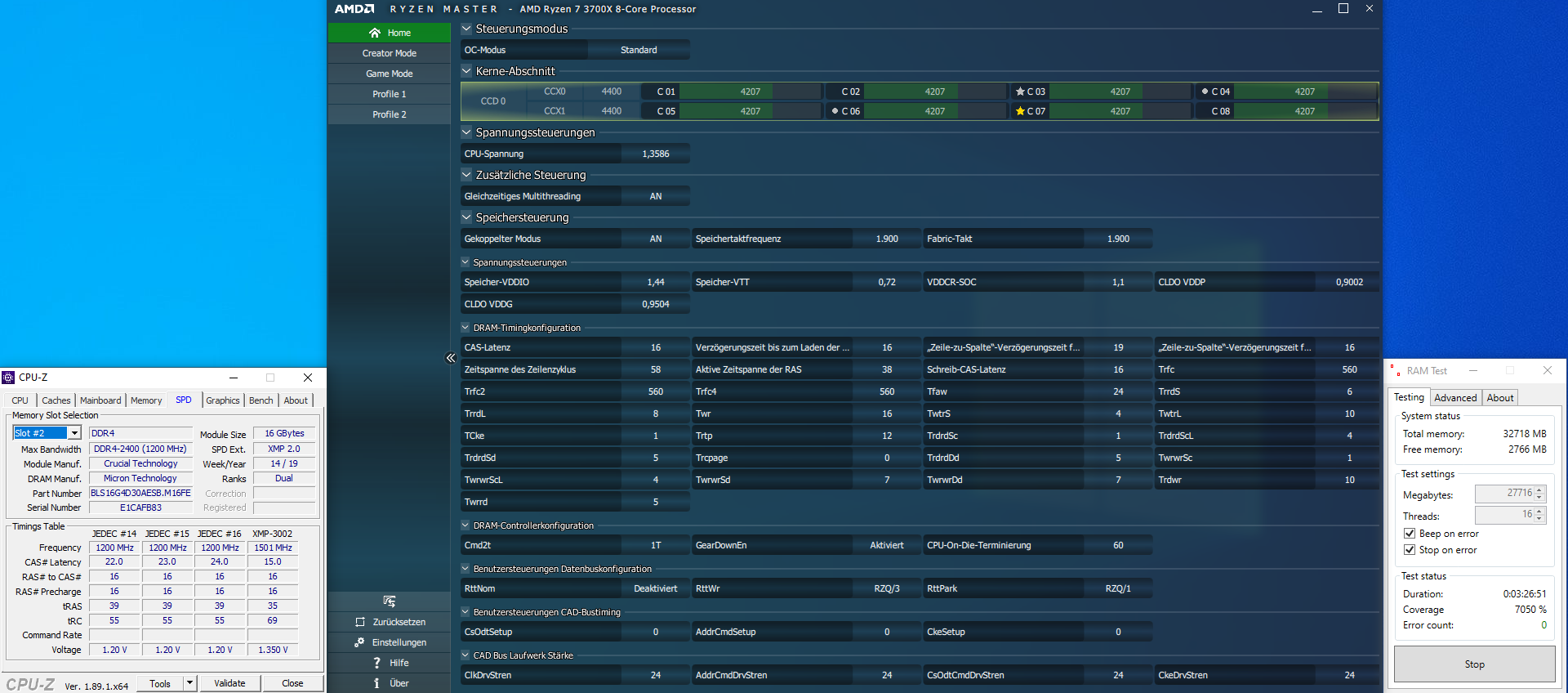Collapse Benutzersteuerungen Datenbuskonfiguration section
The height and width of the screenshot is (693, 1568).
465,569
